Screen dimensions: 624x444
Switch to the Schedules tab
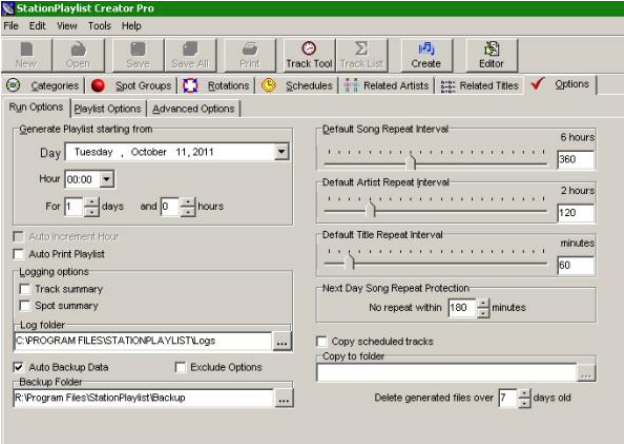tap(297, 86)
